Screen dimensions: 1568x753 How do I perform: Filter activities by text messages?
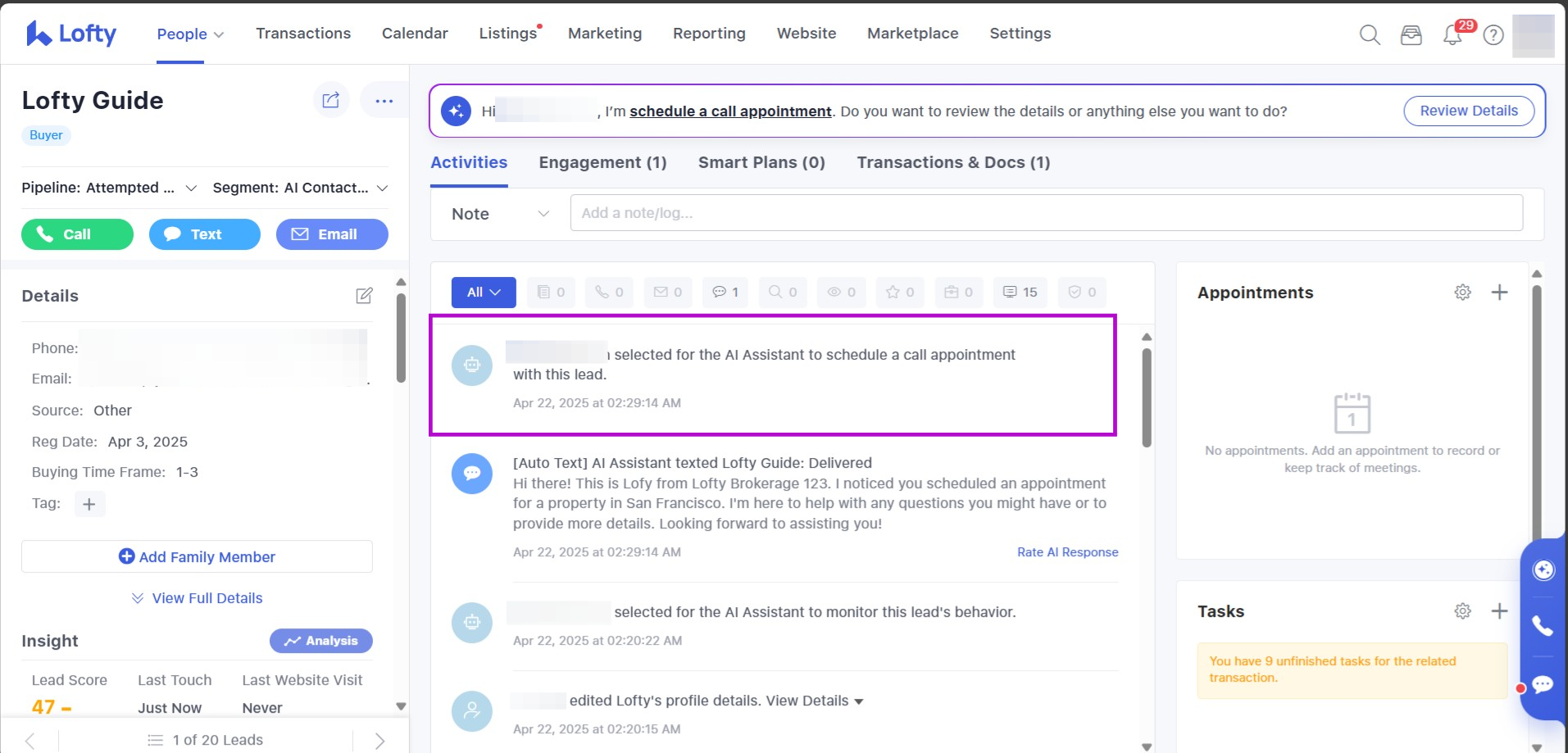pyautogui.click(x=725, y=293)
